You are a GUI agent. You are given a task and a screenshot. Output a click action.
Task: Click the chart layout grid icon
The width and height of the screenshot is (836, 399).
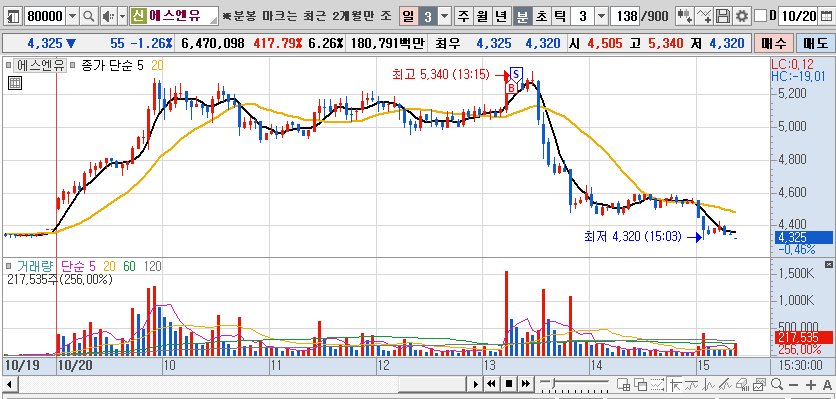pos(623,384)
